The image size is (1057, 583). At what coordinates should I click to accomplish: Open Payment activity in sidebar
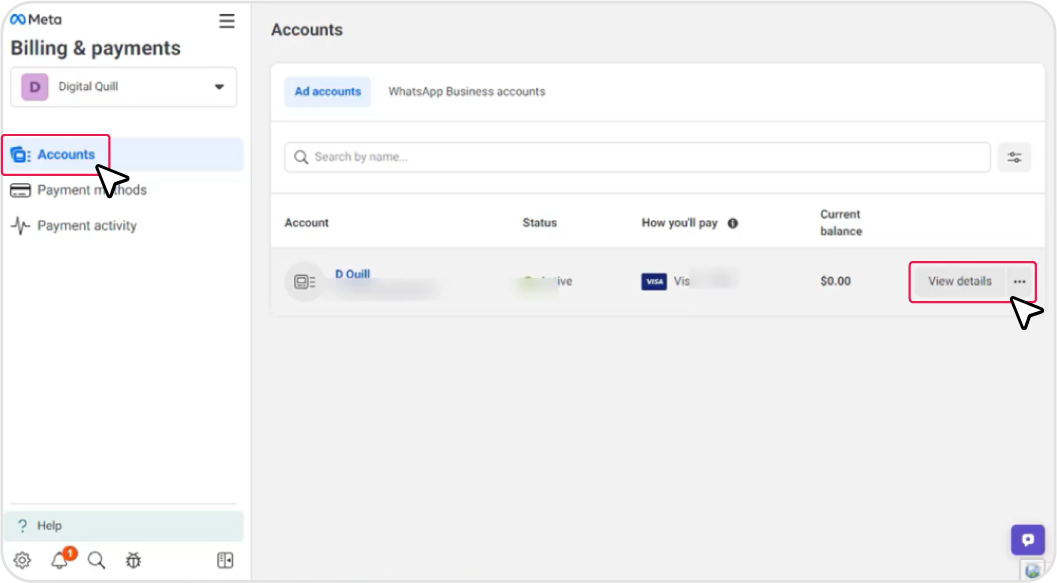pos(87,226)
